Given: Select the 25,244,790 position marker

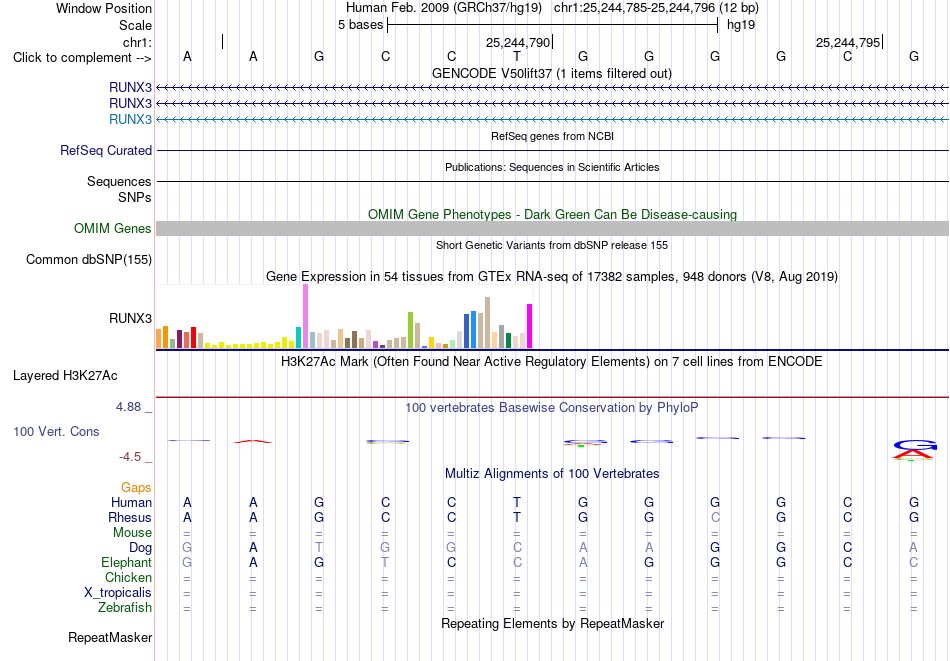Looking at the screenshot, I should tap(518, 42).
